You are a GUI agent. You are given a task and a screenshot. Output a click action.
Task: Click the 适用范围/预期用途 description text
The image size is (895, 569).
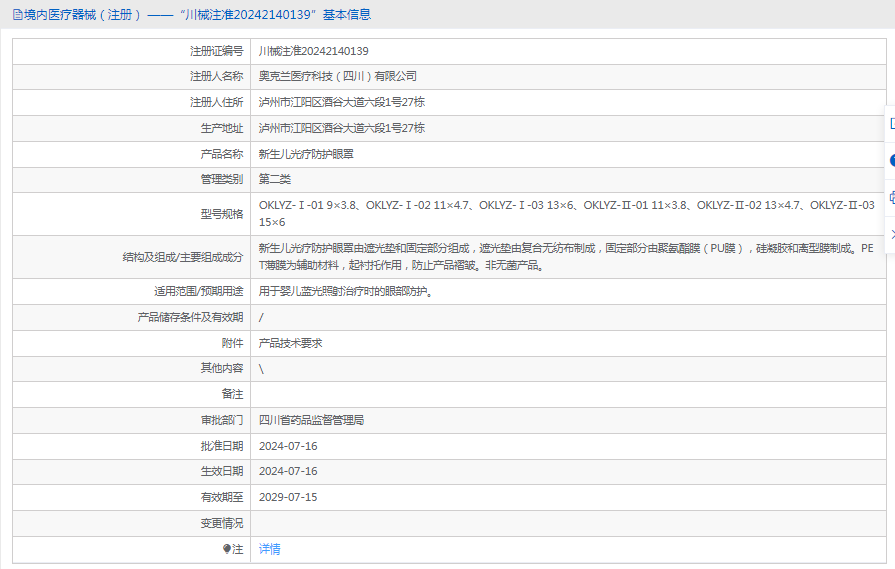pos(346,291)
